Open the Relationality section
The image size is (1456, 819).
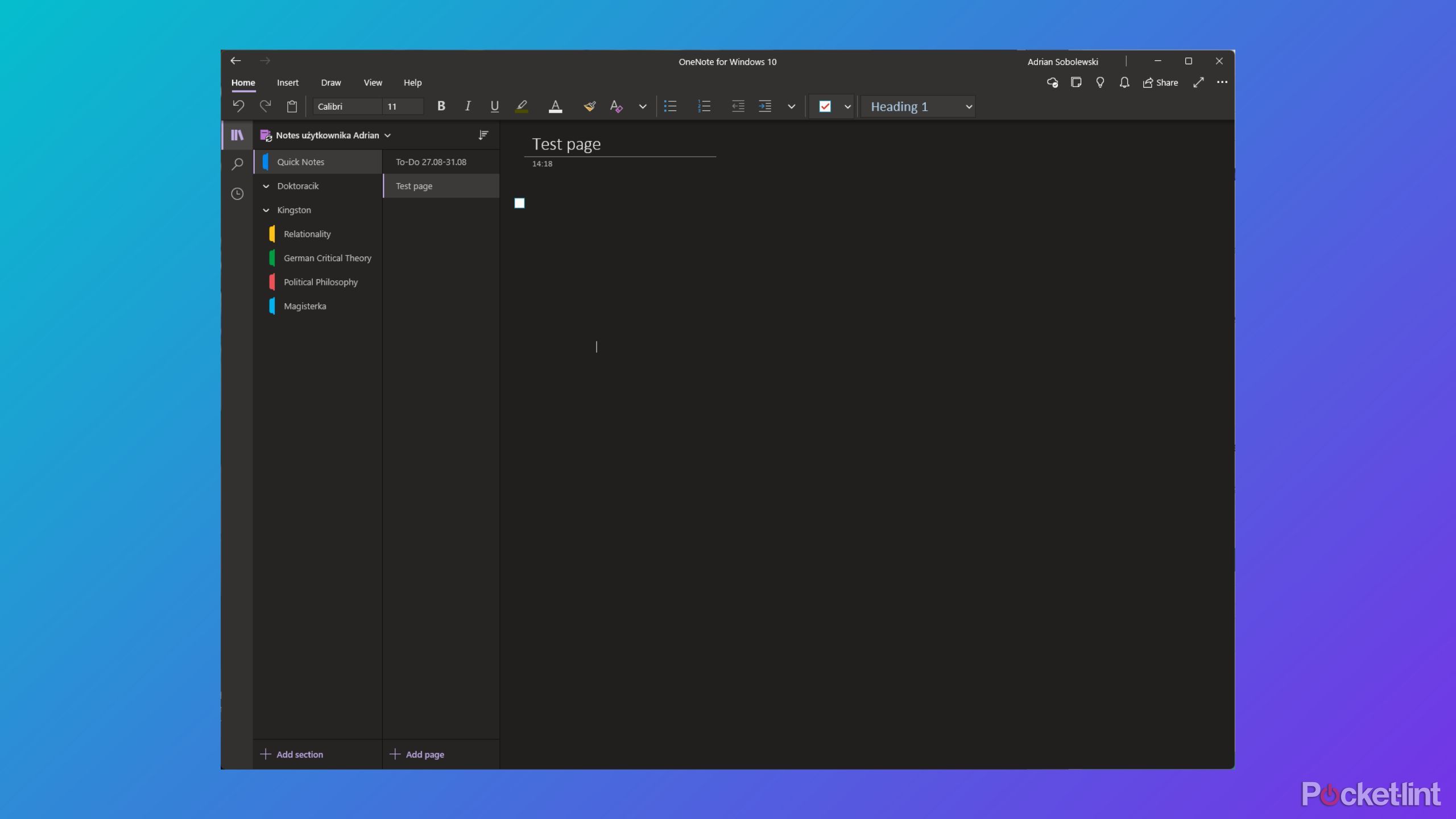tap(318, 234)
